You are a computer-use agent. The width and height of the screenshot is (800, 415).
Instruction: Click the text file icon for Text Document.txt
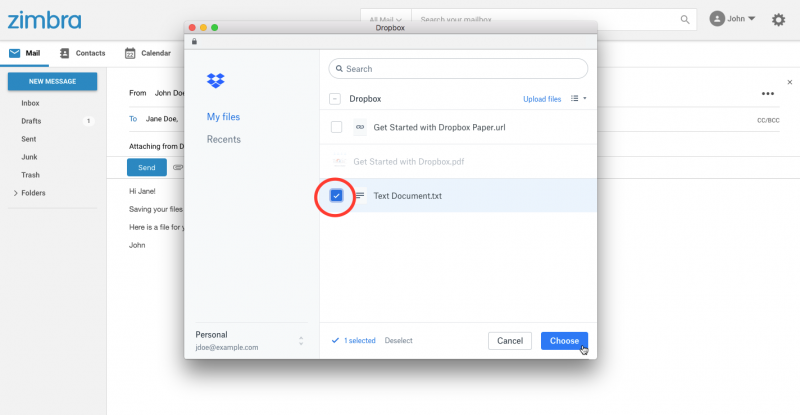tap(360, 196)
